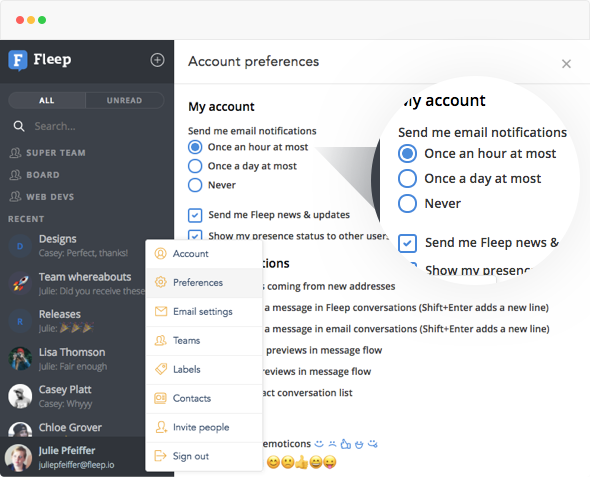Select Never for email notifications

(x=195, y=185)
